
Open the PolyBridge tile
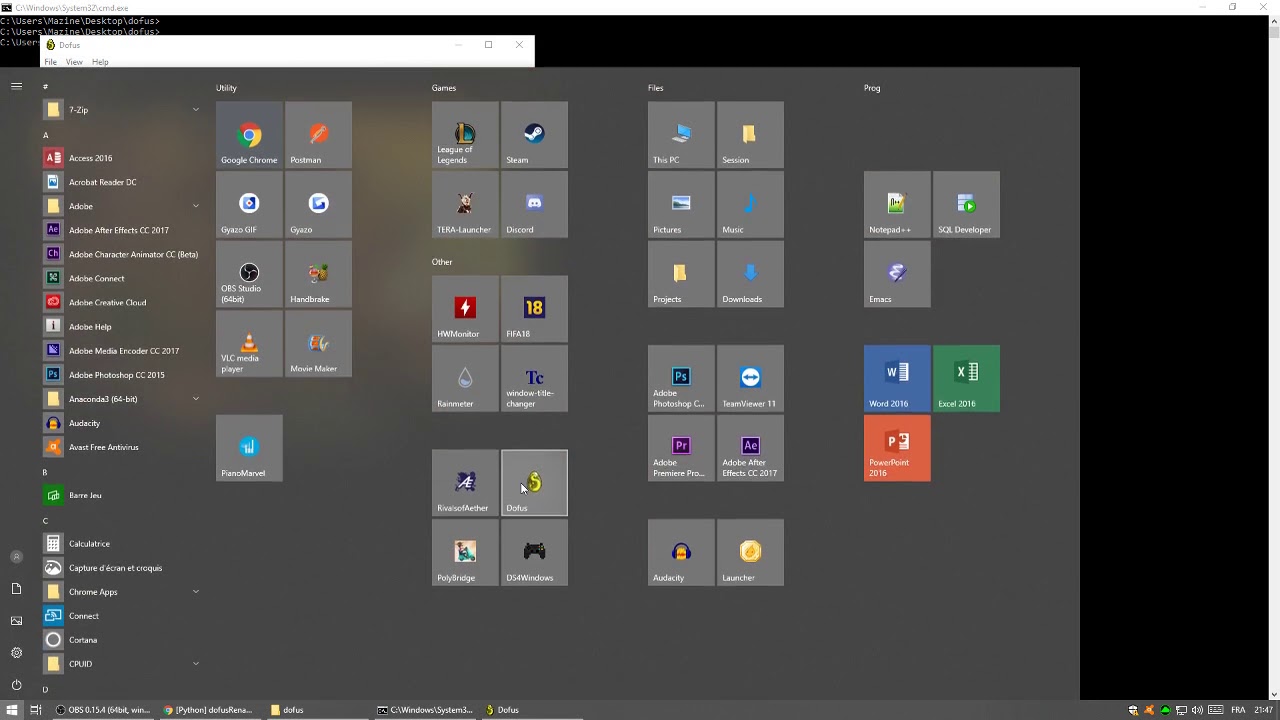point(465,553)
